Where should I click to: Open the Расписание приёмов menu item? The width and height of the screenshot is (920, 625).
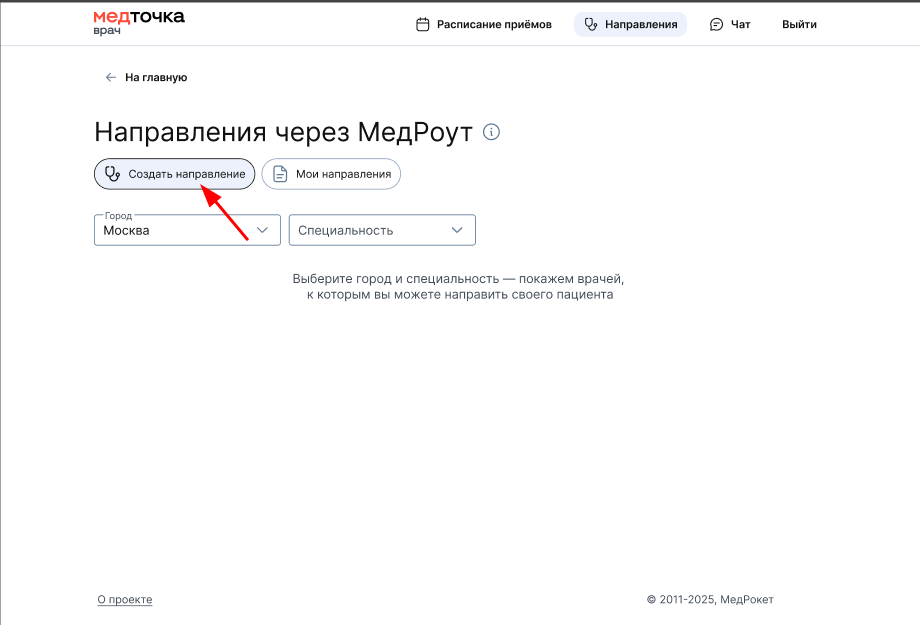(494, 24)
